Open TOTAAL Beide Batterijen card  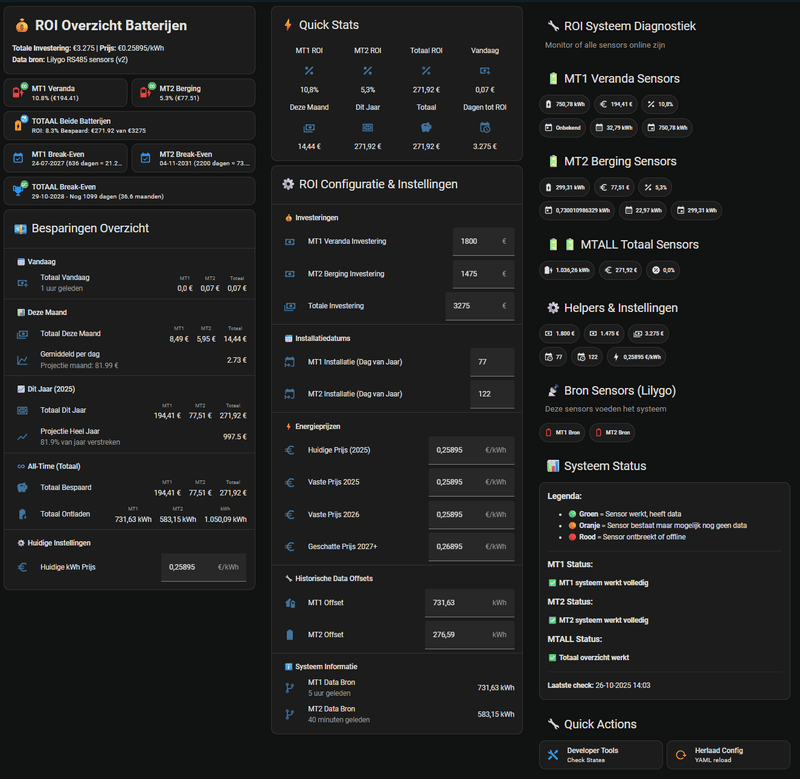(x=130, y=125)
